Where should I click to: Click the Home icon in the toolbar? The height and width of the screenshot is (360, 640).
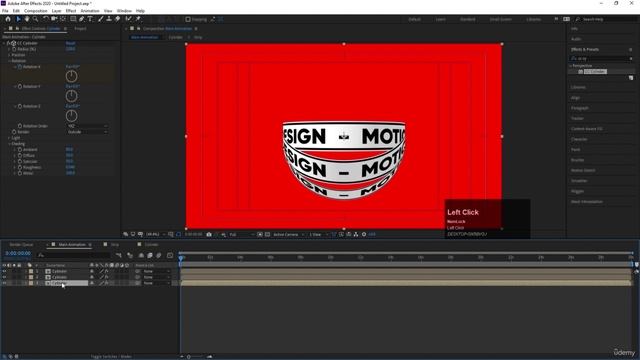(8, 19)
